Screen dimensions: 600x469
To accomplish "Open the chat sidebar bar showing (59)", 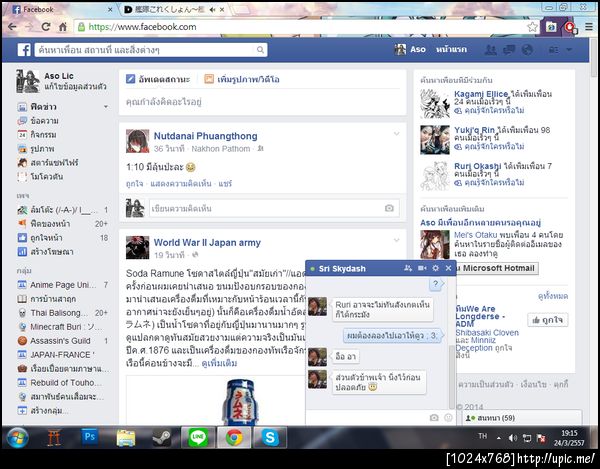I will (x=523, y=418).
